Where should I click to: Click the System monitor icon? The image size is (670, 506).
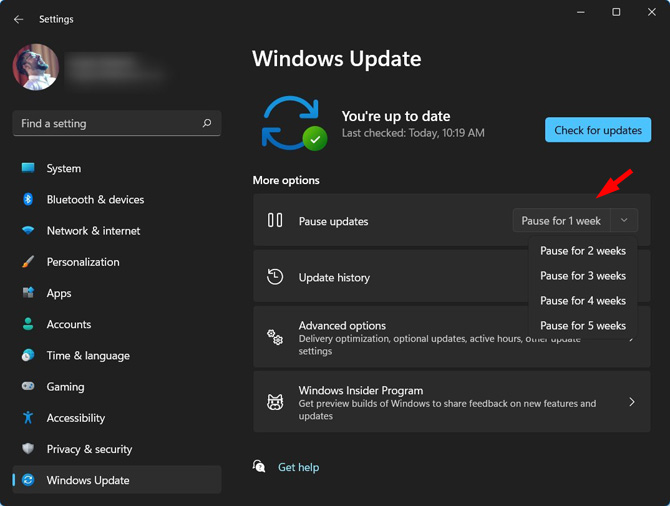pos(28,168)
